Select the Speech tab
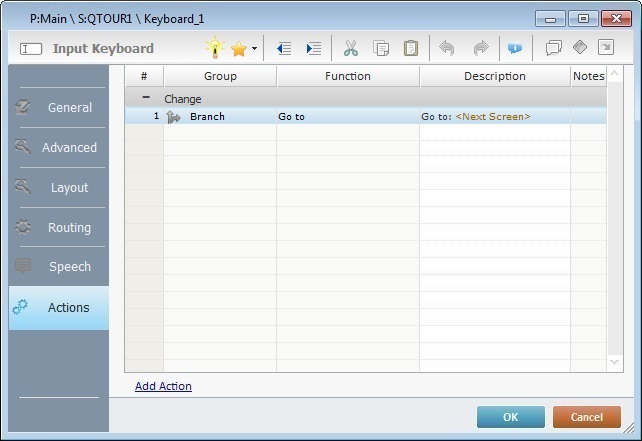This screenshot has height=441, width=642. click(x=58, y=267)
